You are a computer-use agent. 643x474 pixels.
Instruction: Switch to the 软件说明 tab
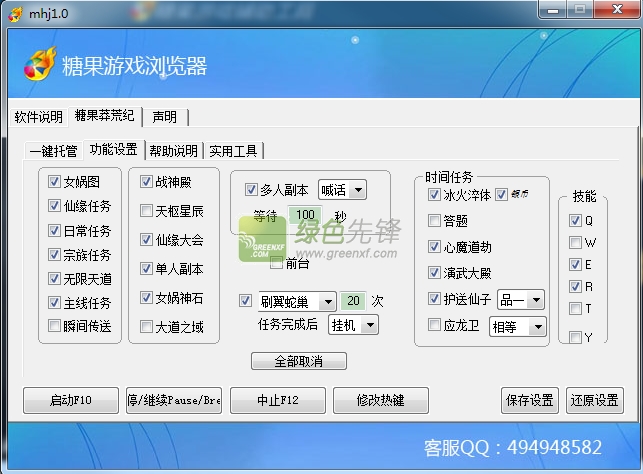coord(38,117)
